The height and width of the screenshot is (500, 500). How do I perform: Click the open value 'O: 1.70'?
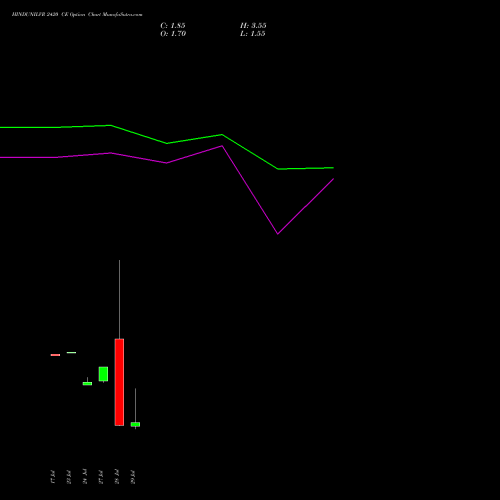tap(173, 34)
